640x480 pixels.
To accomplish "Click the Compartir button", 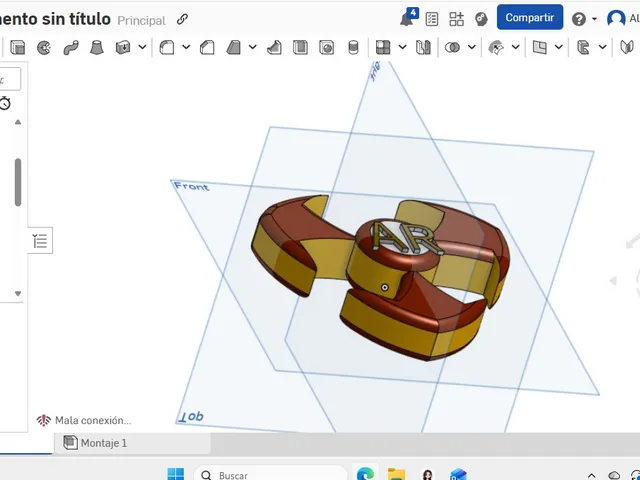I will point(530,18).
